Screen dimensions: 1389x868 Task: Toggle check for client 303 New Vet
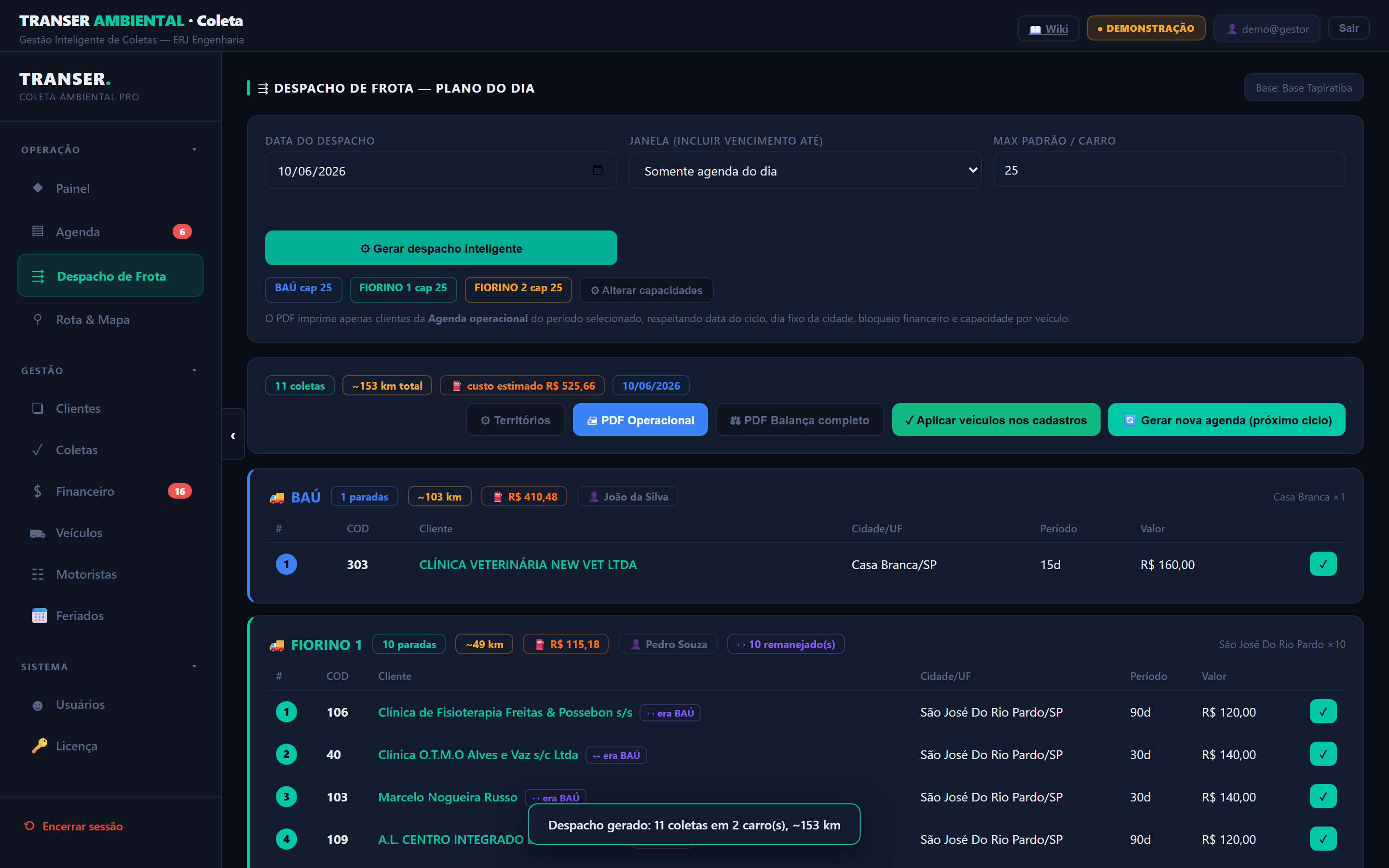(1323, 564)
